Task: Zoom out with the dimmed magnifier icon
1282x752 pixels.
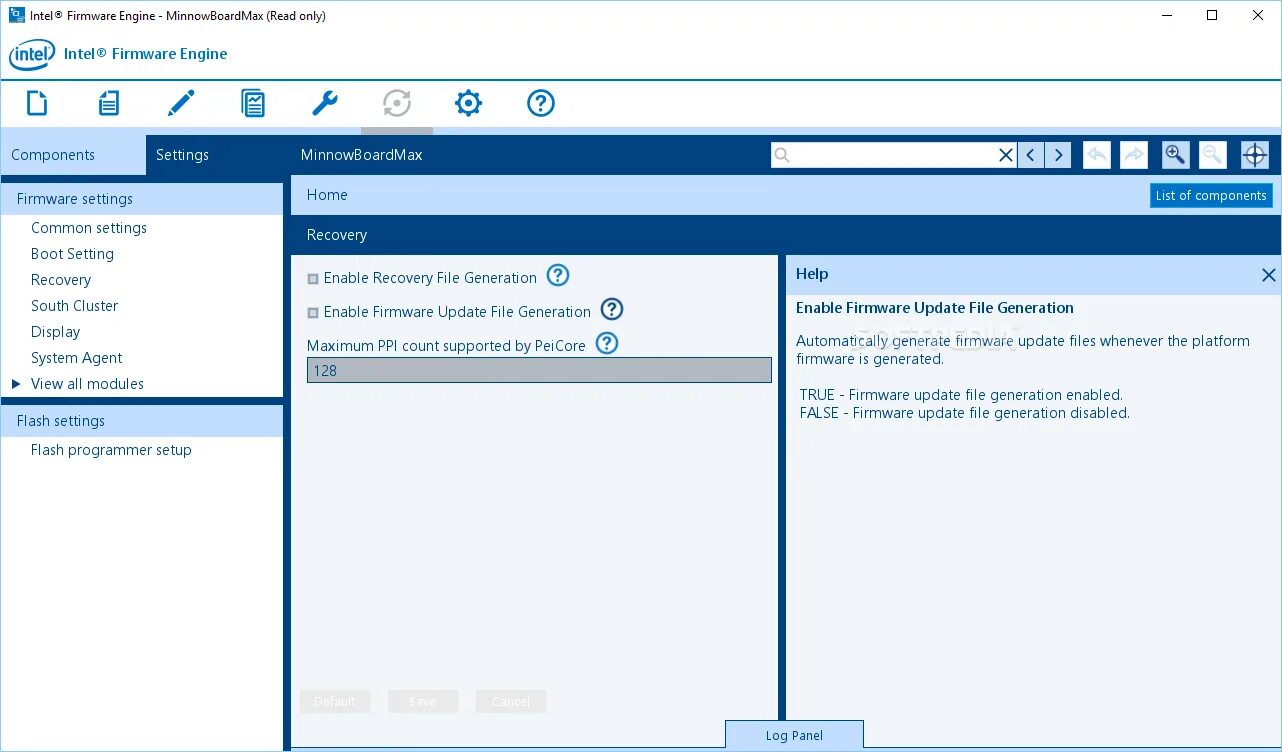Action: pos(1212,155)
